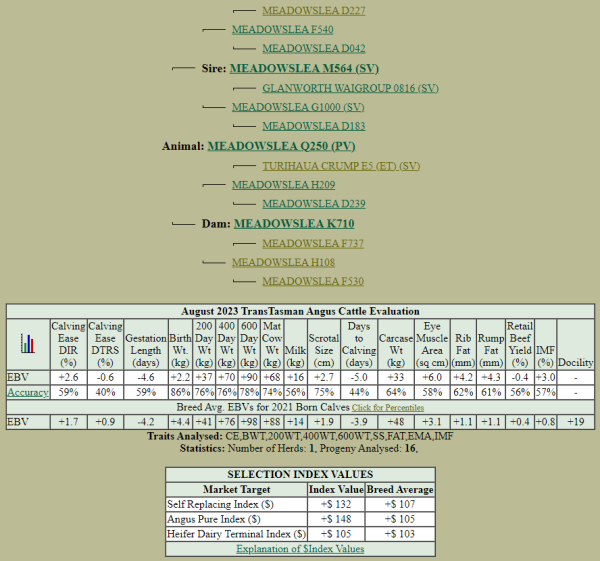This screenshot has height=561, width=600.
Task: Select the Traits Analysed text line
Action: [x=300, y=436]
